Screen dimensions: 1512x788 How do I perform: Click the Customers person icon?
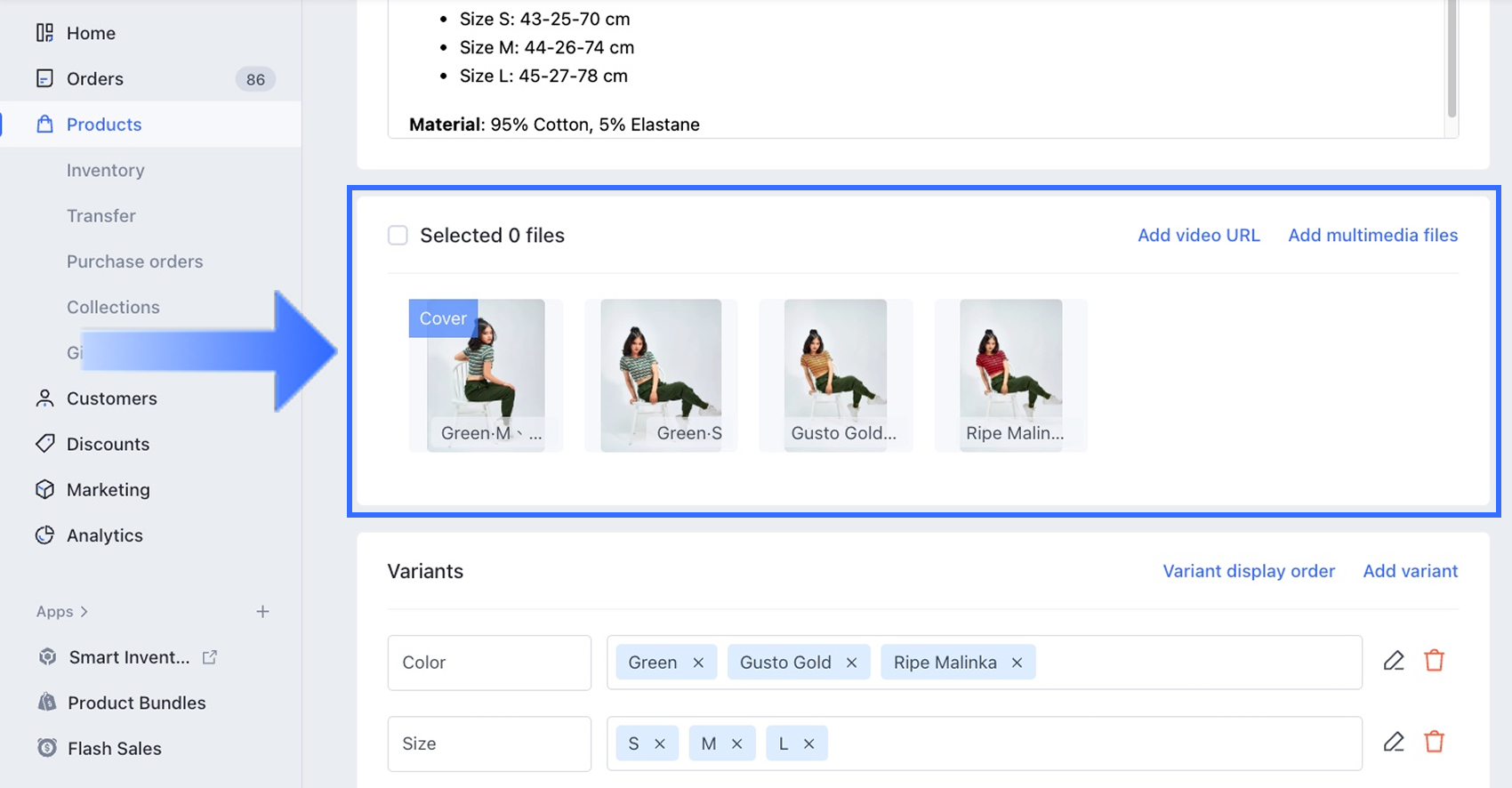(x=44, y=398)
